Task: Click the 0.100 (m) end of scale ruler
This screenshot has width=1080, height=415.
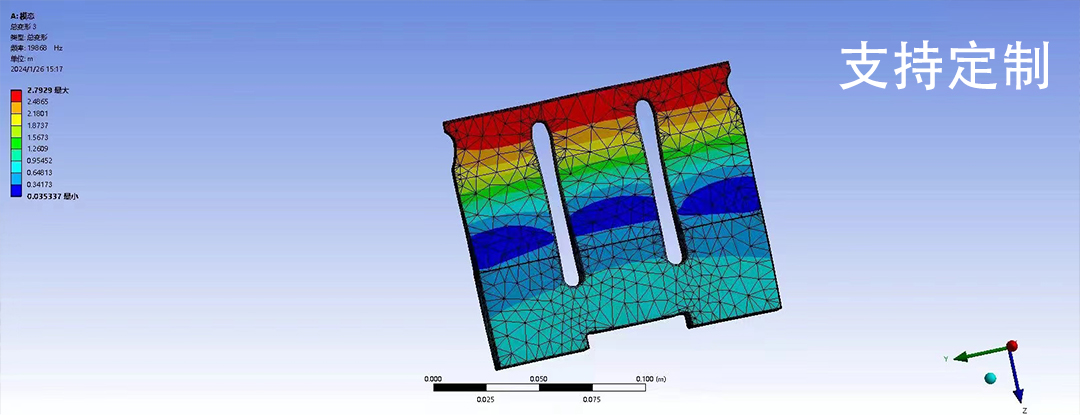Action: point(651,379)
